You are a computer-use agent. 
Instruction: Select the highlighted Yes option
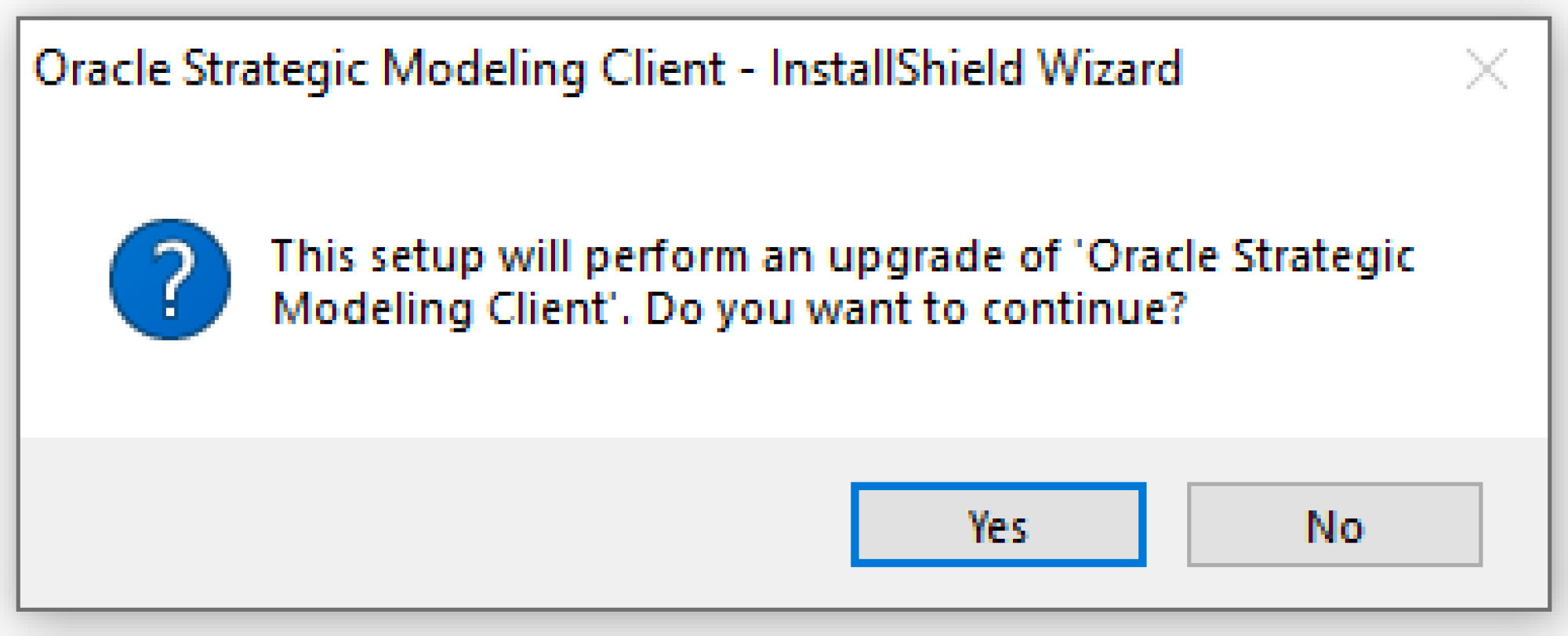point(998,525)
